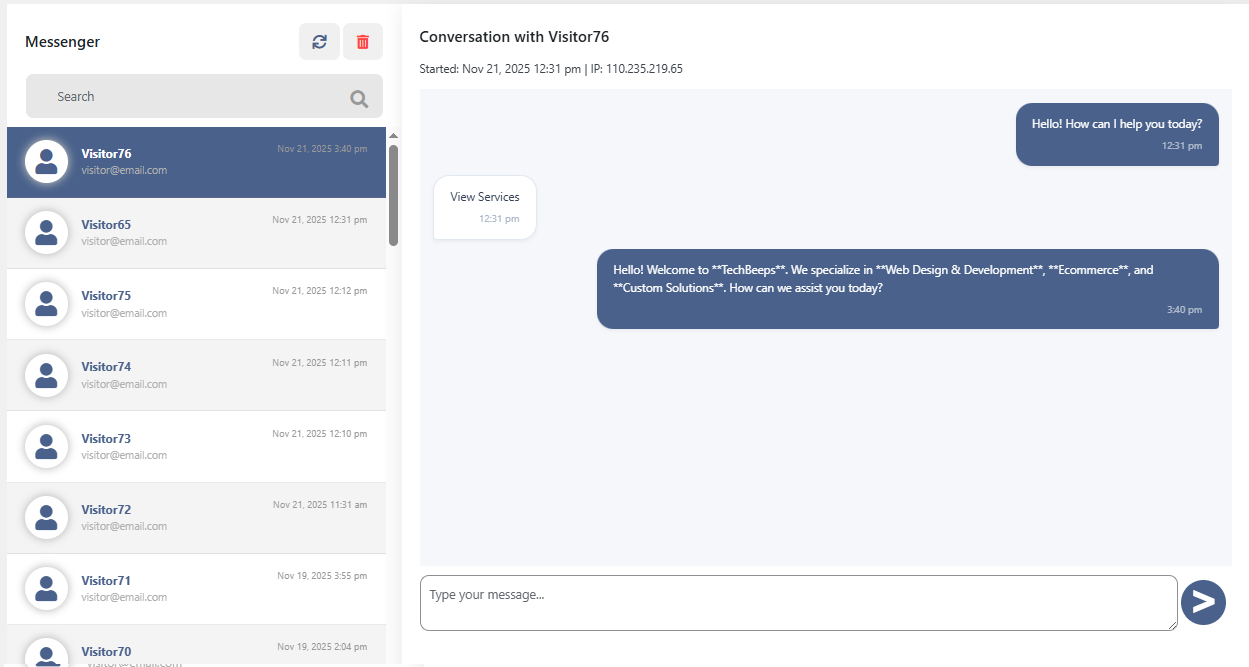Click Visitor65's avatar icon
This screenshot has height=667, width=1249.
point(46,233)
